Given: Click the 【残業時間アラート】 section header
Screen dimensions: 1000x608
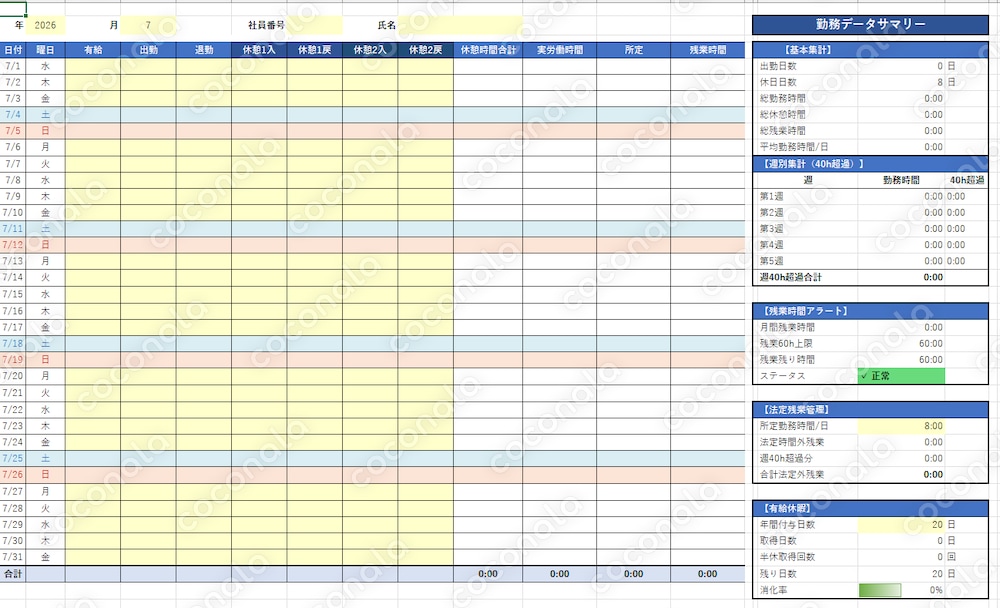Looking at the screenshot, I should pos(871,311).
